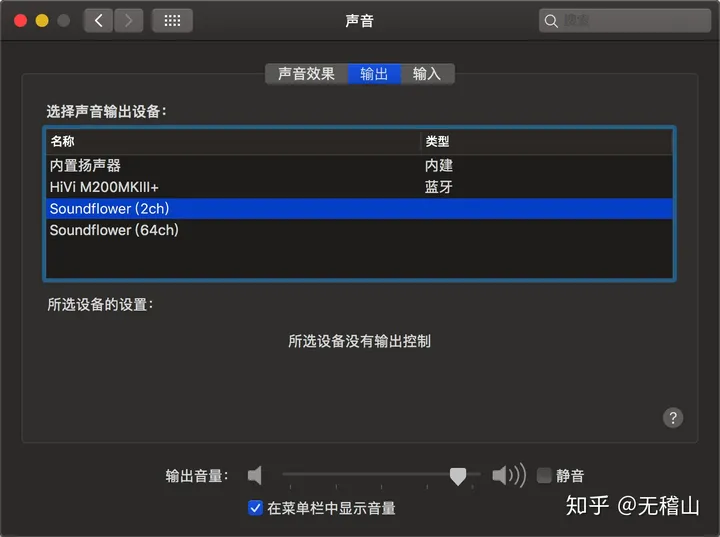
Task: Click the magnifying glass search icon
Action: pyautogui.click(x=551, y=21)
